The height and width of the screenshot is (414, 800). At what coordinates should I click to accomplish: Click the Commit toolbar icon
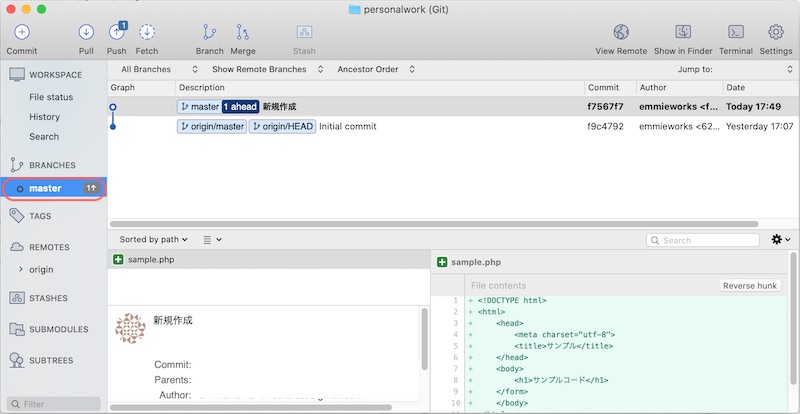click(x=21, y=32)
